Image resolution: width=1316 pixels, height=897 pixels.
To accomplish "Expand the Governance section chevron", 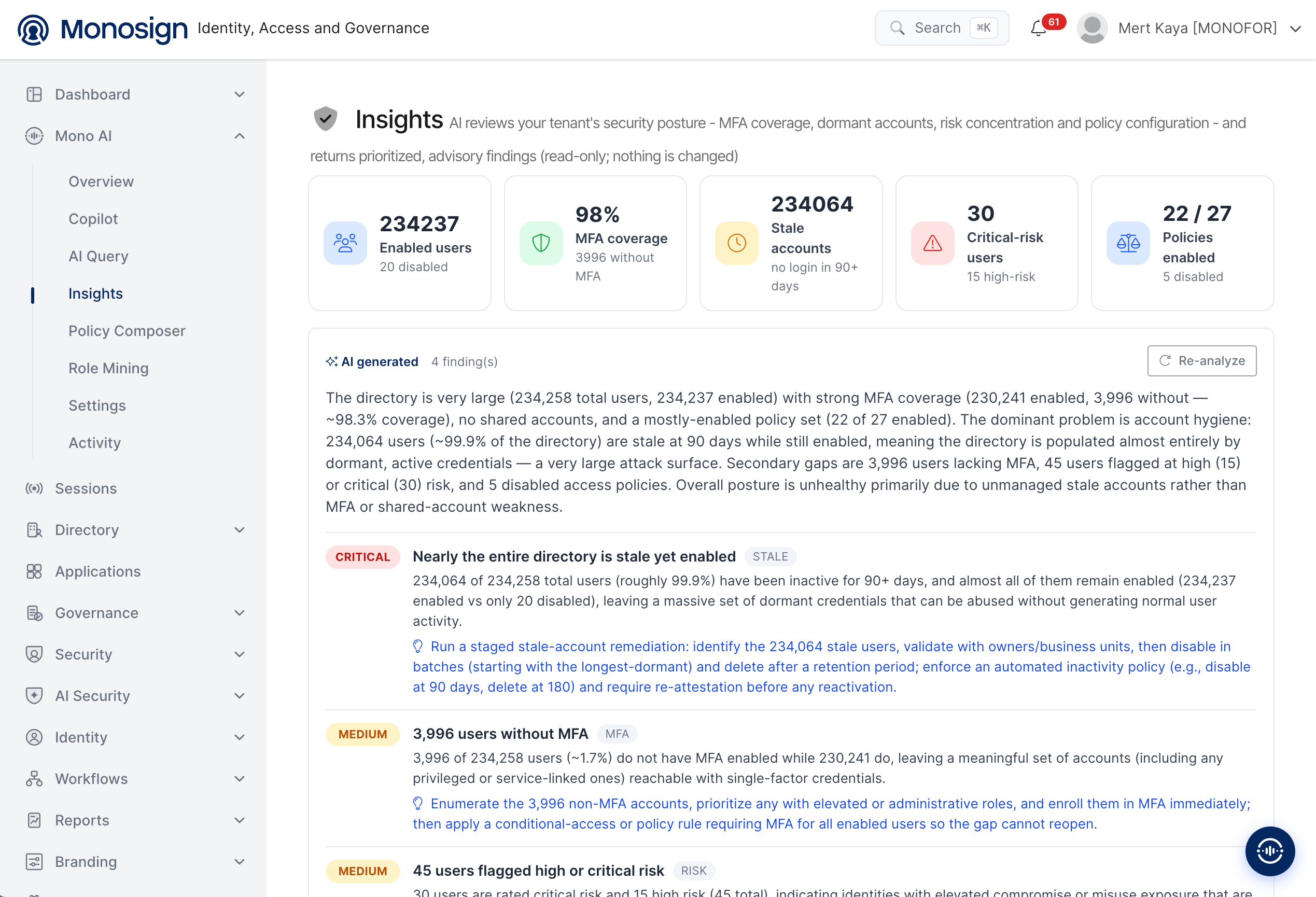I will pos(240,613).
